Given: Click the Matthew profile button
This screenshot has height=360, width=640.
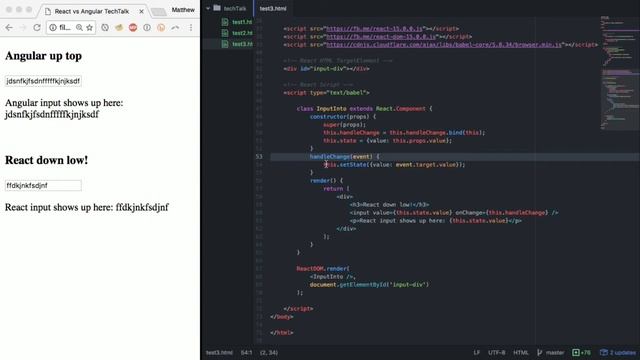Looking at the screenshot, I should click(x=183, y=10).
